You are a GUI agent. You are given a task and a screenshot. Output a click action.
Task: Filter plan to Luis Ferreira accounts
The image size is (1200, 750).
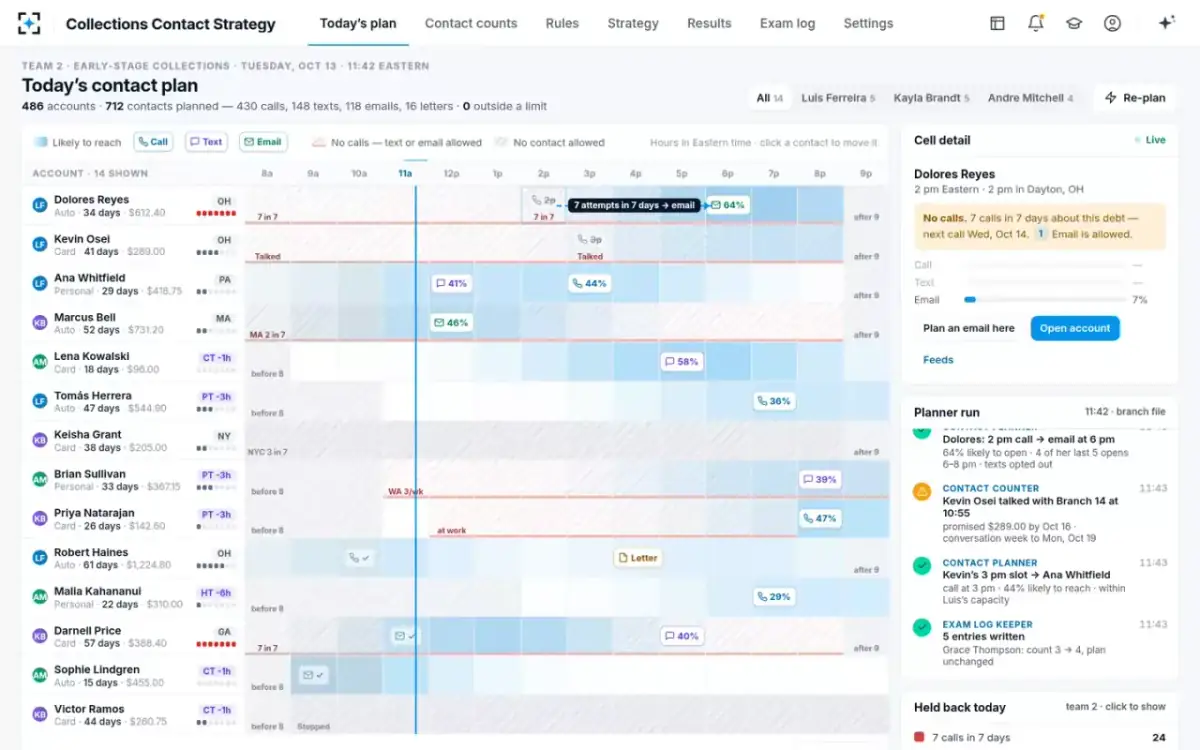click(x=838, y=98)
